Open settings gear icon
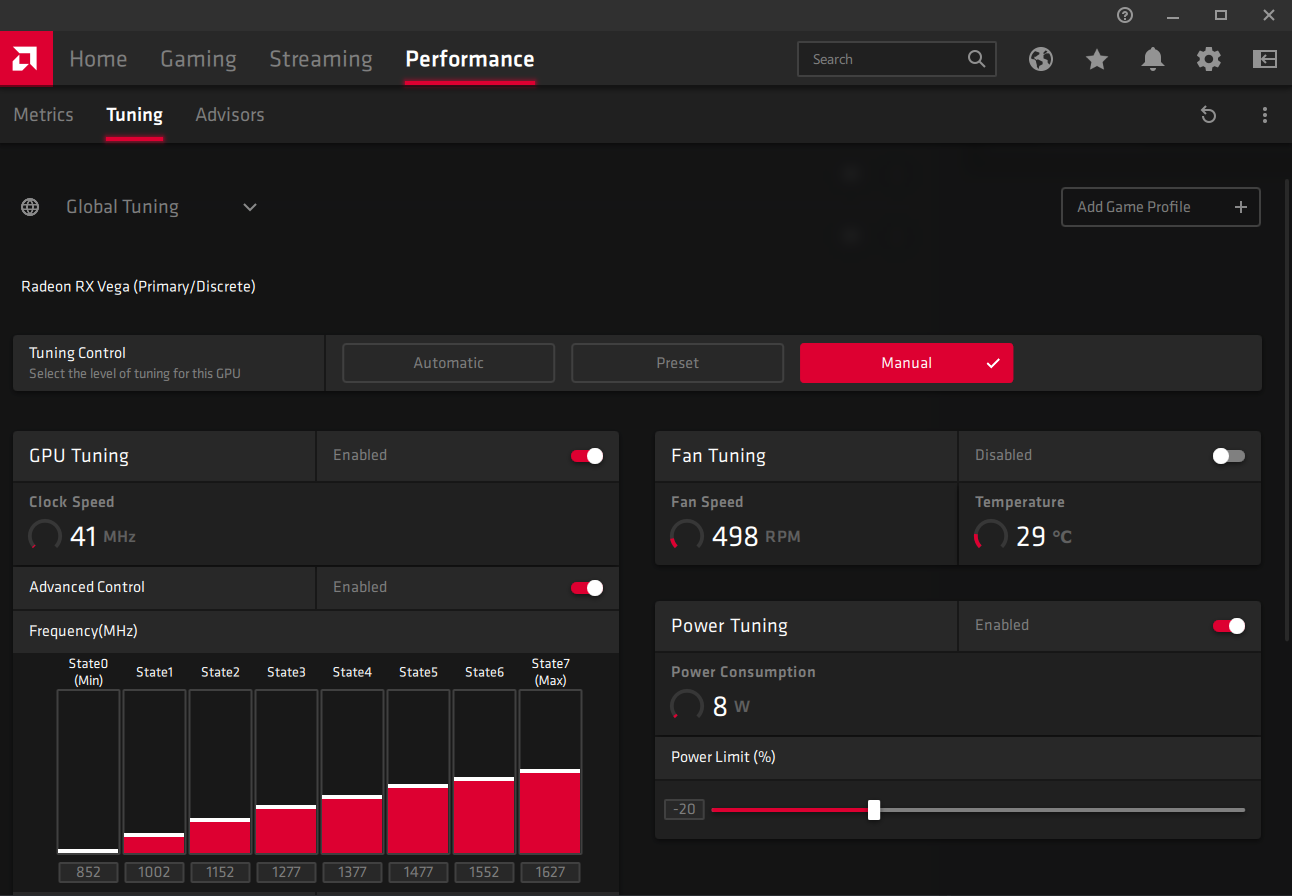The width and height of the screenshot is (1292, 896). [x=1209, y=59]
